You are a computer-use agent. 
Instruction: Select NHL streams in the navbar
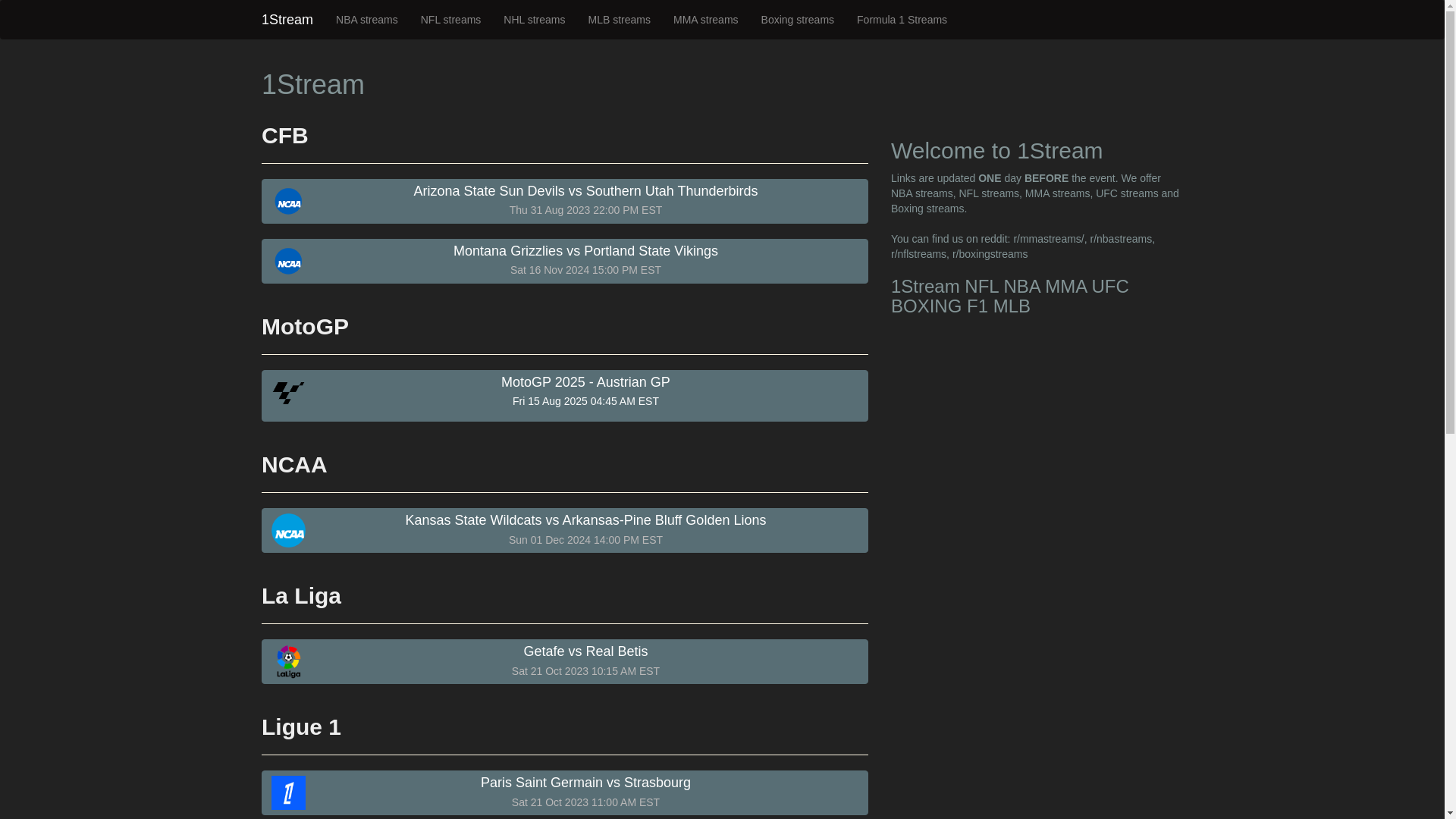tap(534, 20)
